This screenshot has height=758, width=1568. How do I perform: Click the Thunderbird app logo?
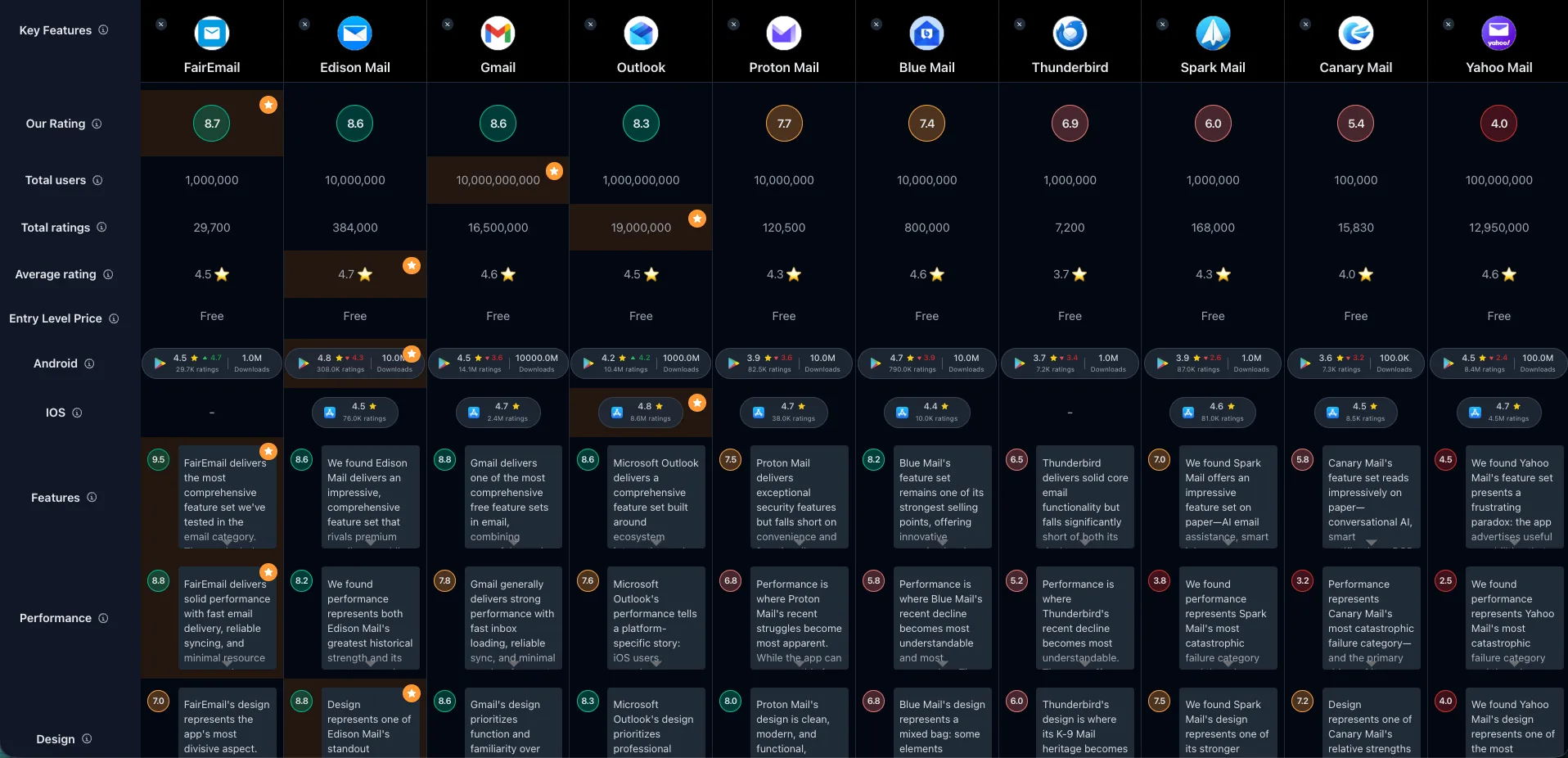coord(1070,34)
